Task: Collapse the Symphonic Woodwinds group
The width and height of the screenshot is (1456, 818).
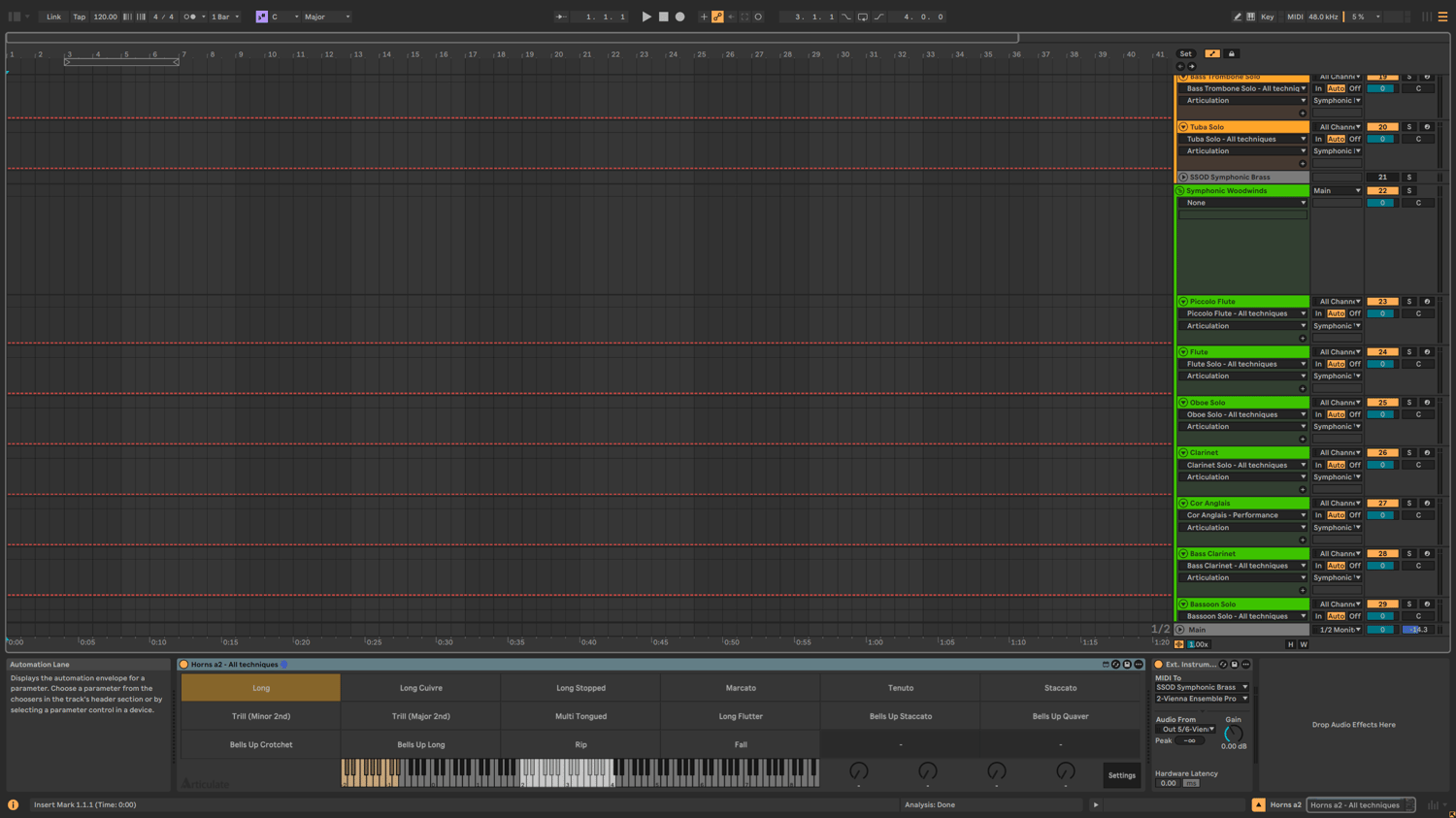Action: (1180, 191)
